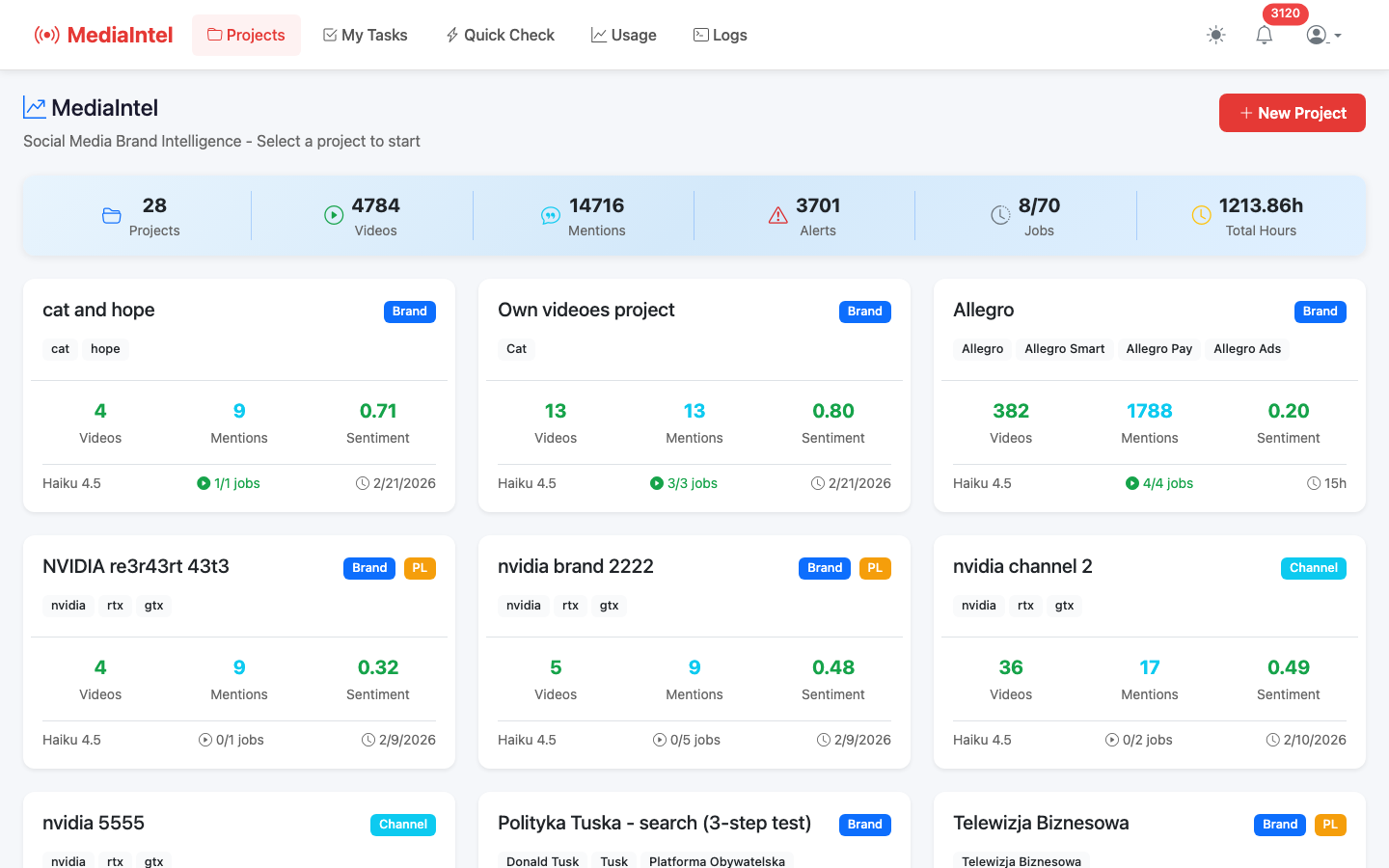Switch to the My Tasks tab
The image size is (1389, 868).
(x=365, y=35)
